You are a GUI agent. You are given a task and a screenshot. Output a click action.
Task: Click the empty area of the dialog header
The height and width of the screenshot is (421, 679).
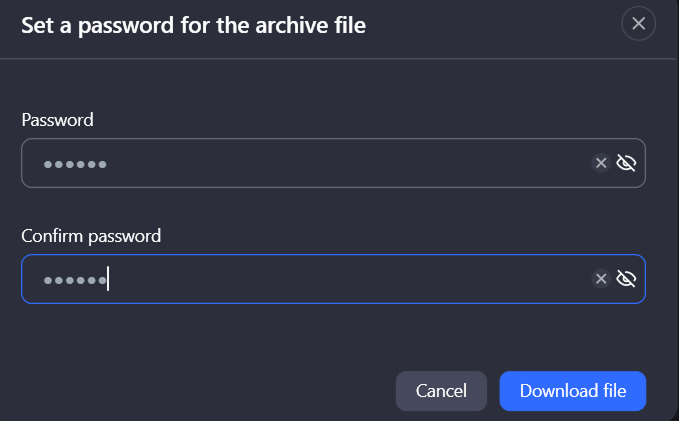click(x=490, y=25)
